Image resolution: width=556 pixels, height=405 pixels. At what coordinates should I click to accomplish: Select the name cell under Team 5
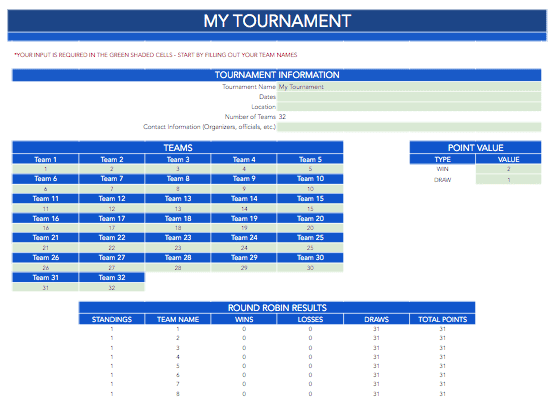tap(310, 169)
